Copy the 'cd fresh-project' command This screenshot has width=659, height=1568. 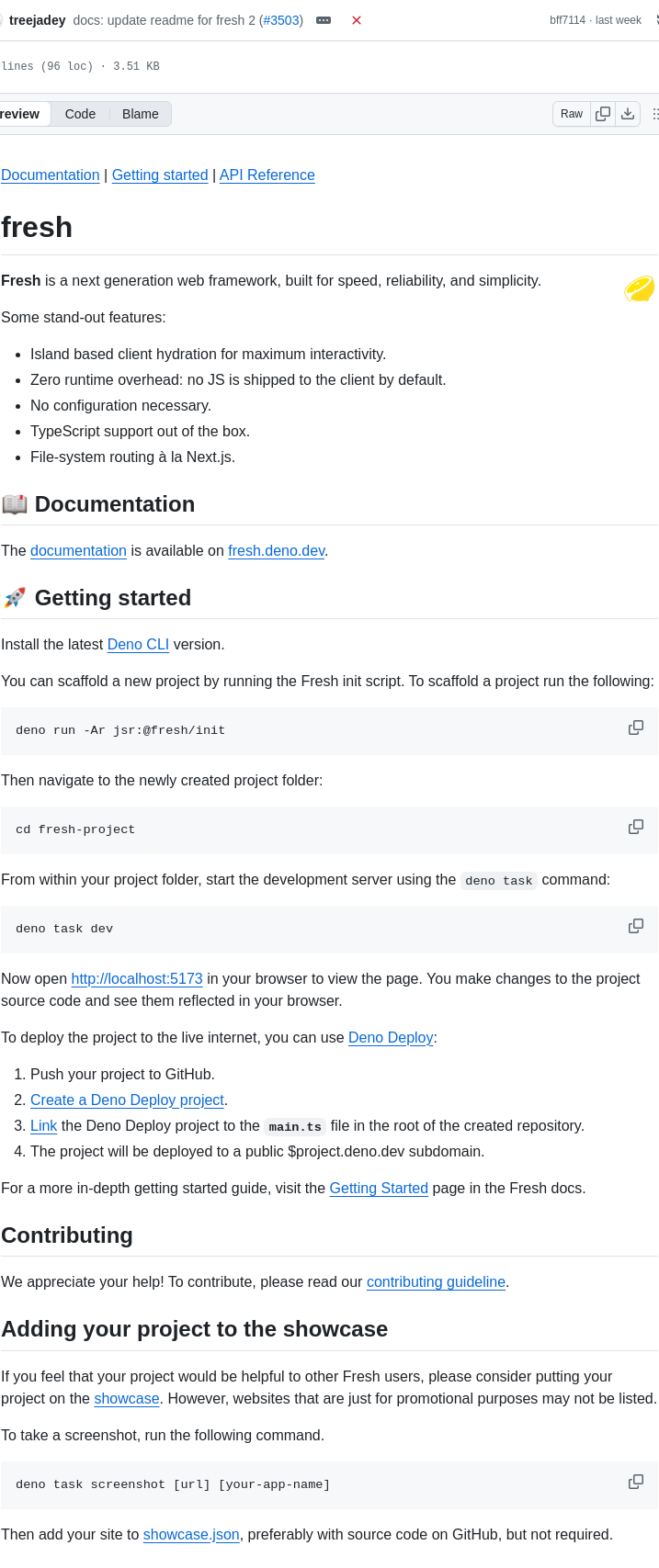635,827
